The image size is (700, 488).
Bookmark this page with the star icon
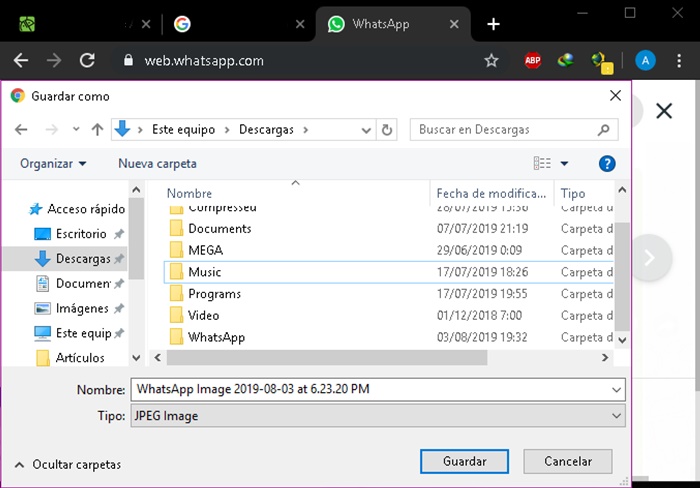pyautogui.click(x=492, y=60)
